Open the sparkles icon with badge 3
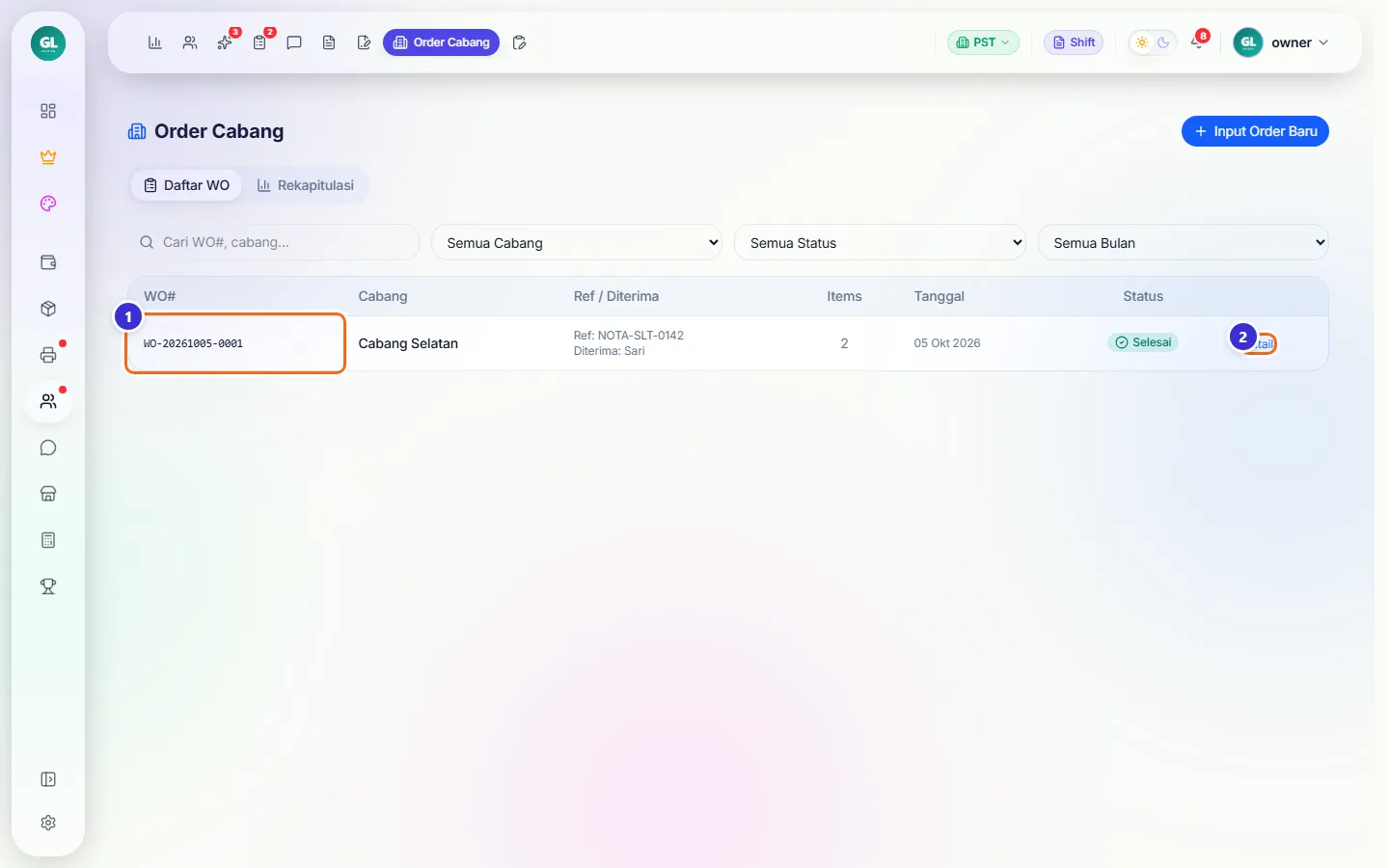This screenshot has width=1389, height=868. tap(225, 42)
